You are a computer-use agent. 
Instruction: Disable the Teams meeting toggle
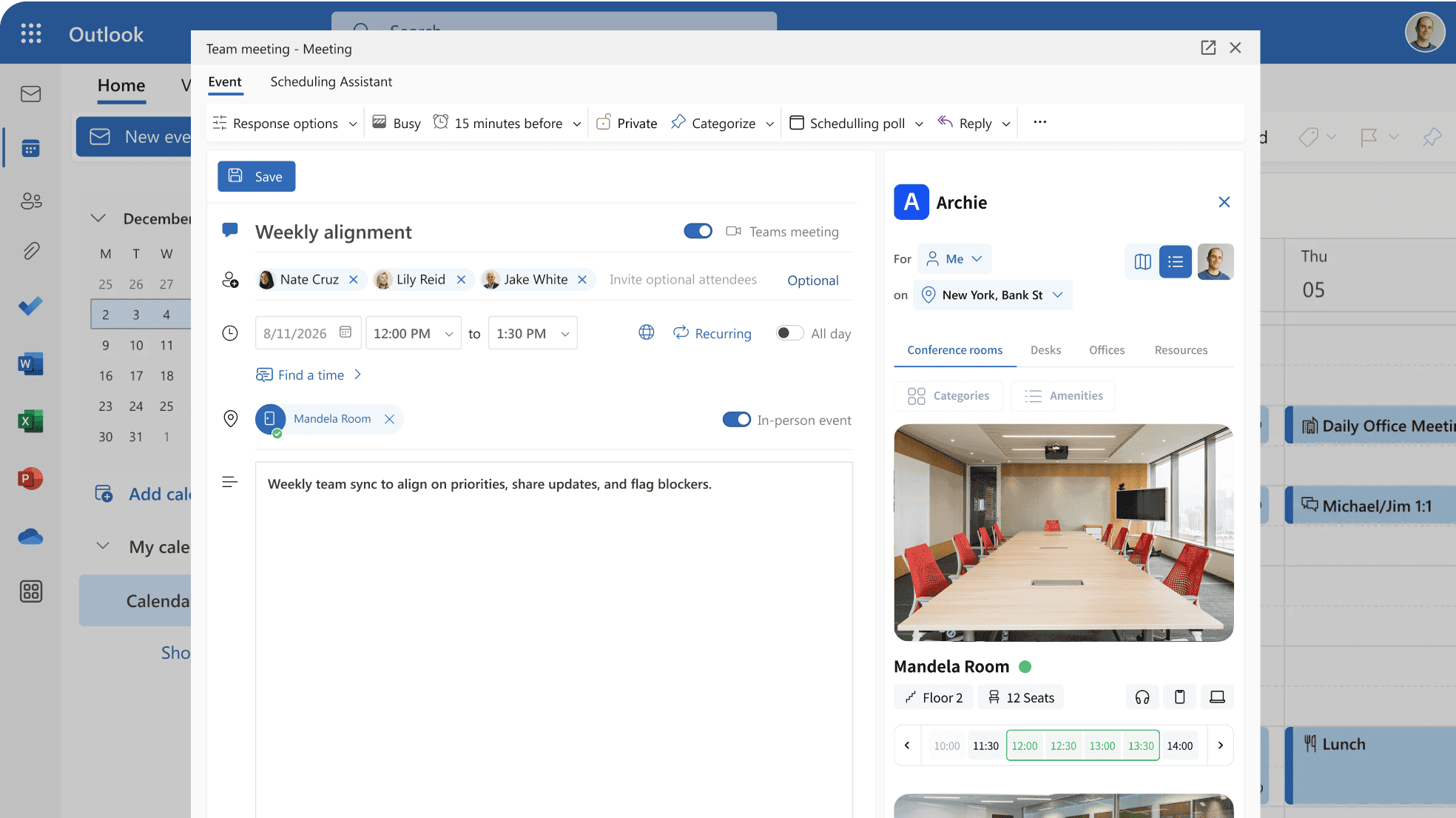click(x=698, y=232)
